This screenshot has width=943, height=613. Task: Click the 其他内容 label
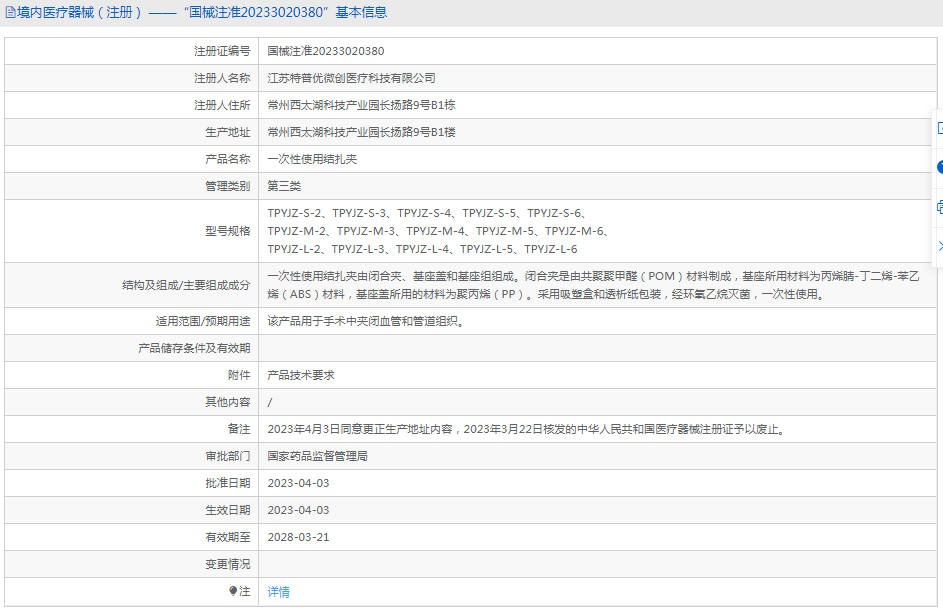pos(227,402)
